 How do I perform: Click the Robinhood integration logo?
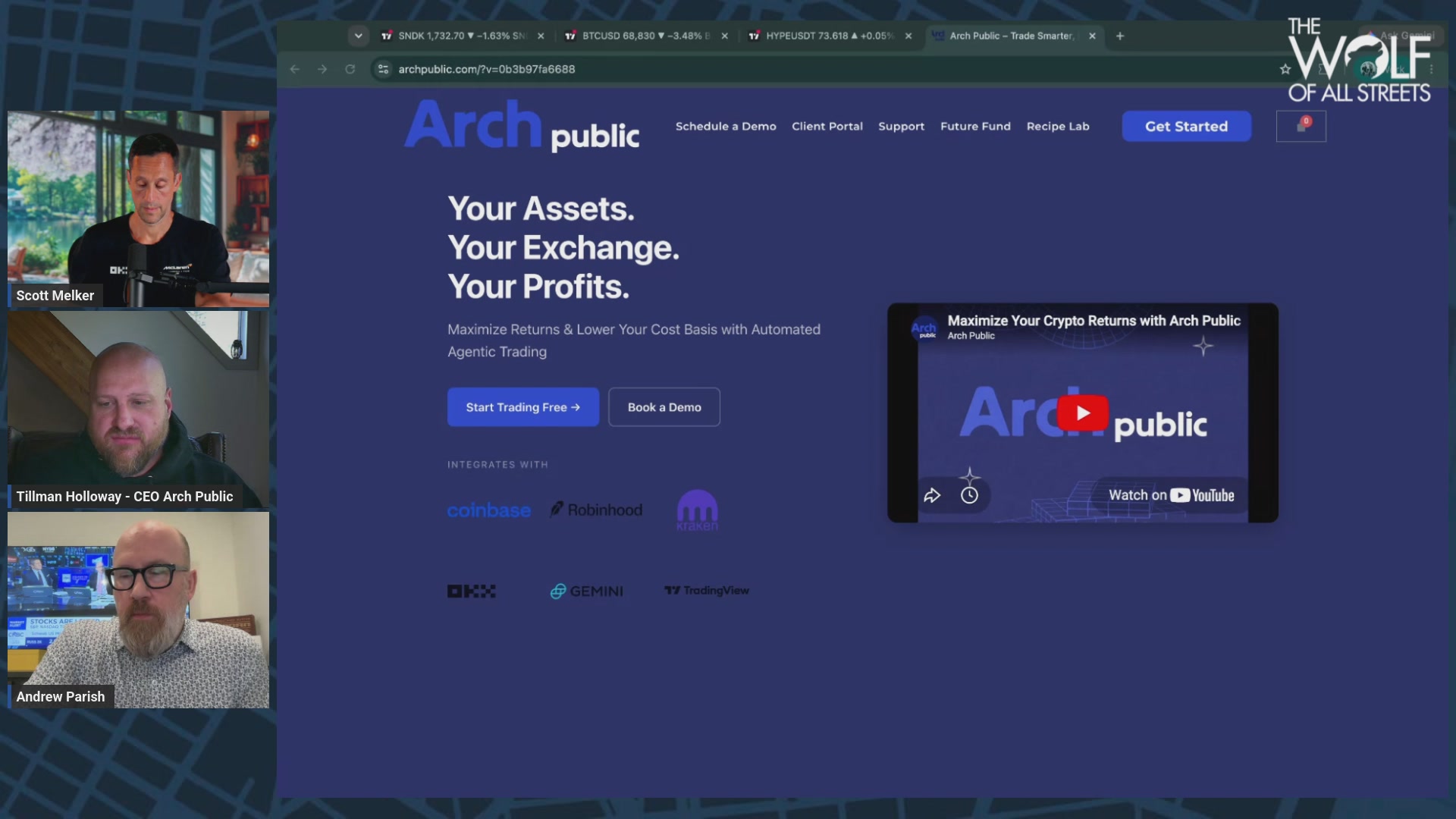[x=596, y=510]
